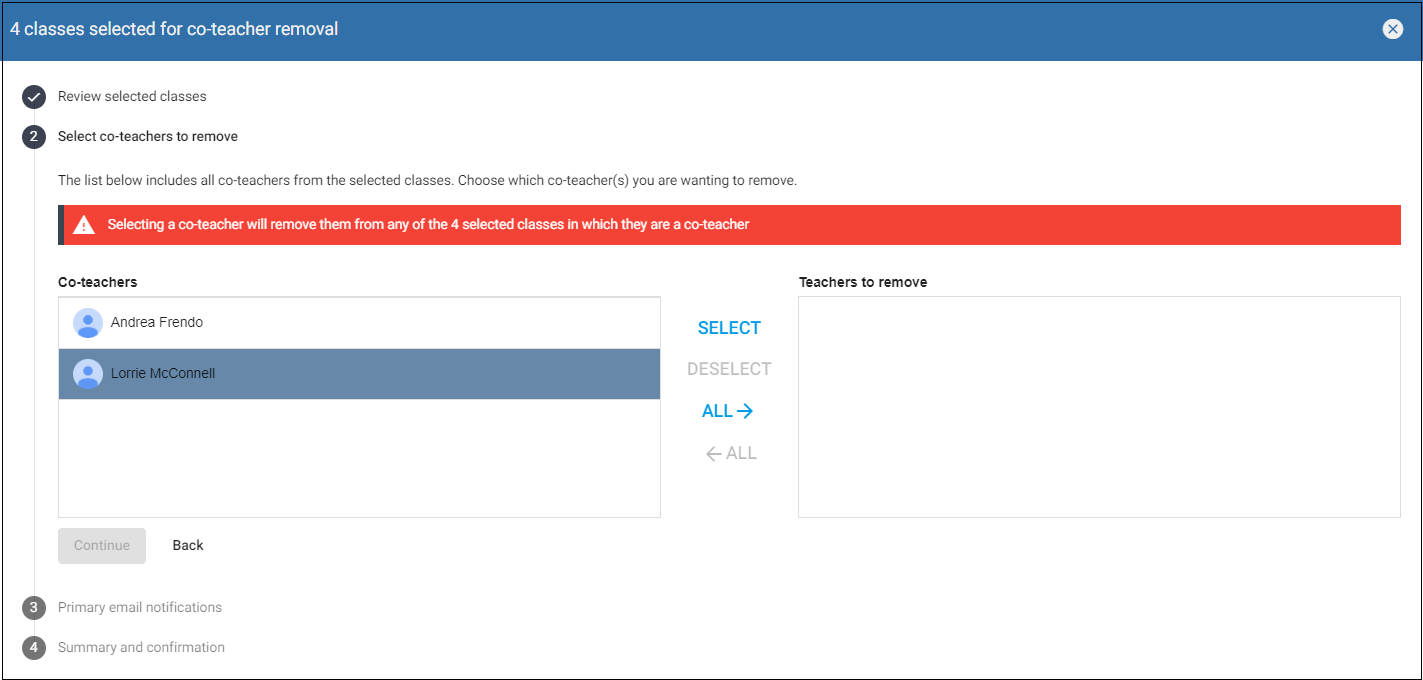Click Andrea Frendo's avatar icon
This screenshot has height=680, width=1423.
coord(88,323)
